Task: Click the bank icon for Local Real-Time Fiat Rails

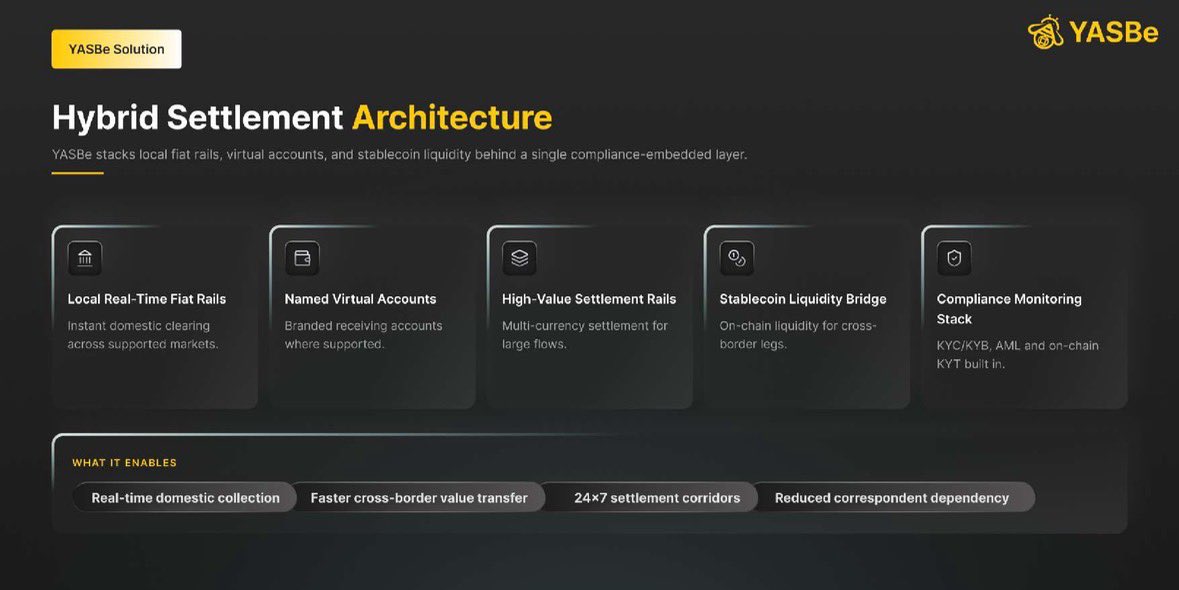Action: point(85,258)
